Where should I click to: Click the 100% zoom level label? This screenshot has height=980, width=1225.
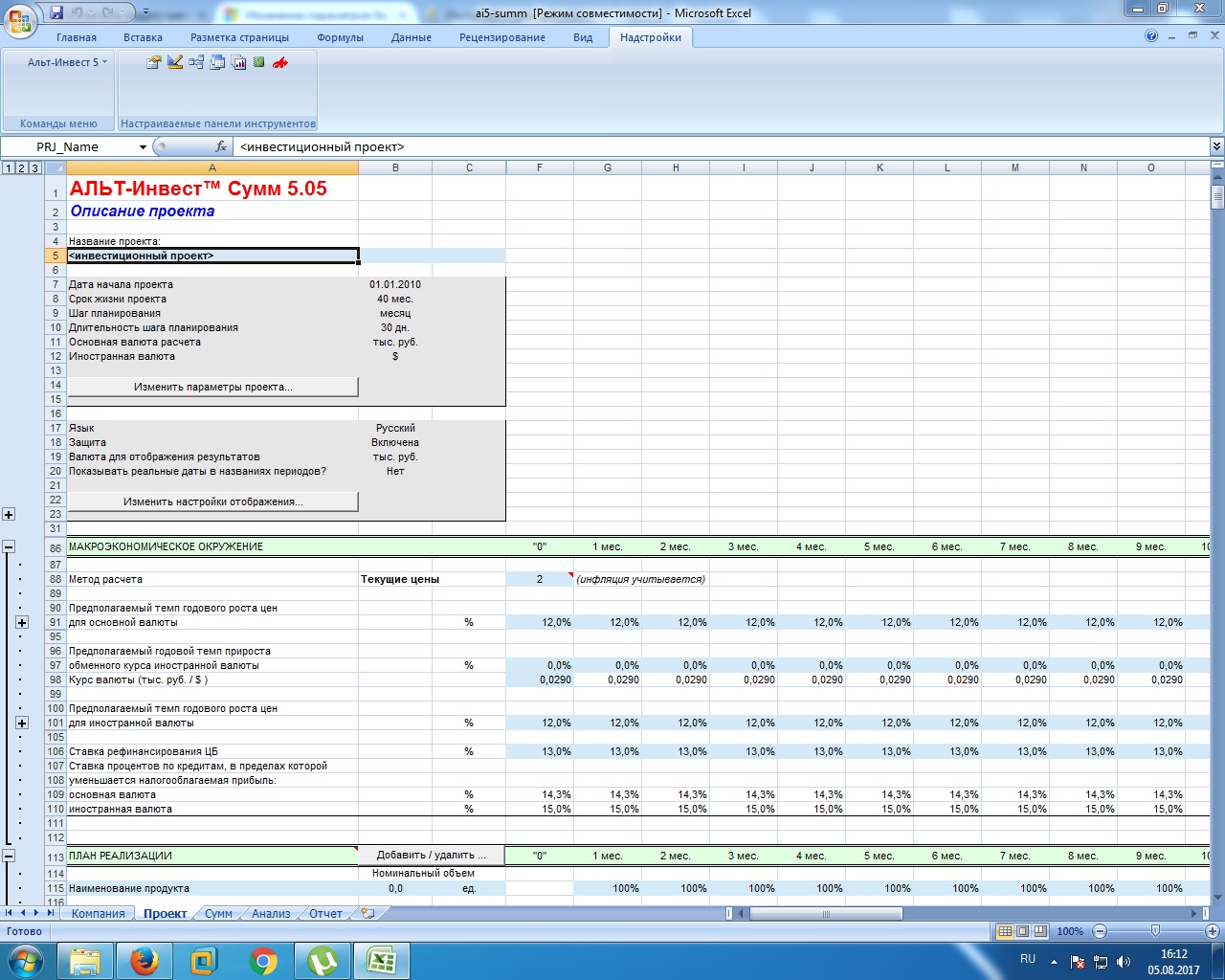[x=1070, y=931]
